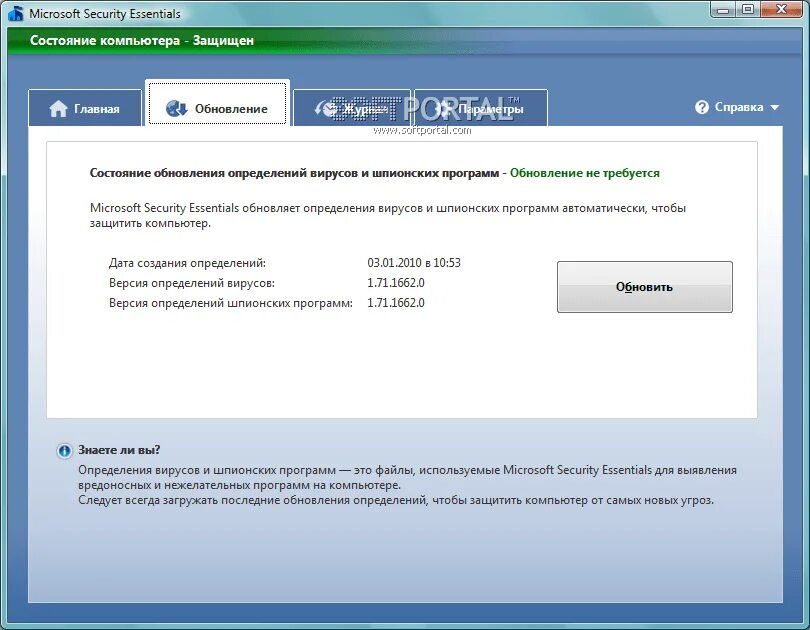Open the Справка help link
810x630 pixels.
coord(739,107)
